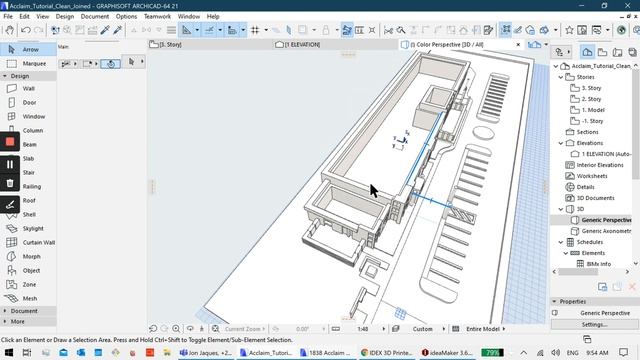Click the Settings... button
This screenshot has height=360, width=640.
tap(594, 324)
